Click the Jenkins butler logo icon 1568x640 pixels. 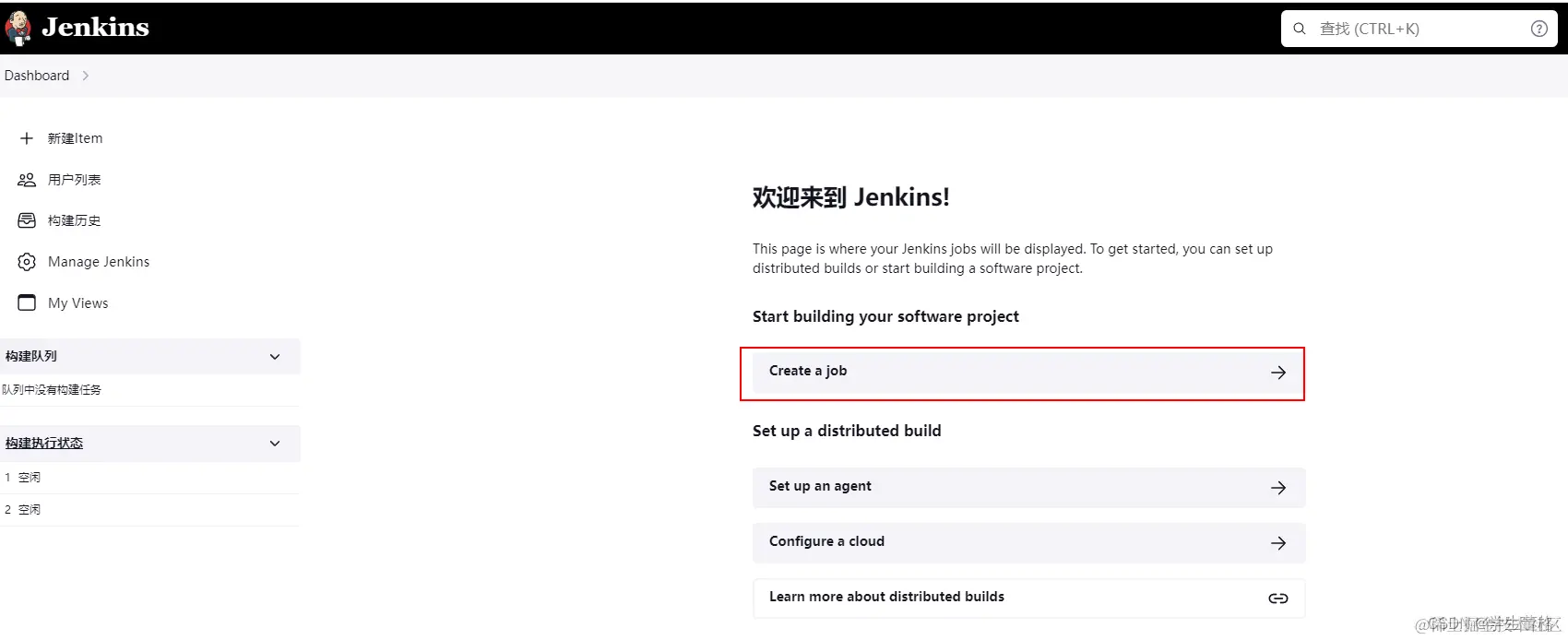coord(18,29)
